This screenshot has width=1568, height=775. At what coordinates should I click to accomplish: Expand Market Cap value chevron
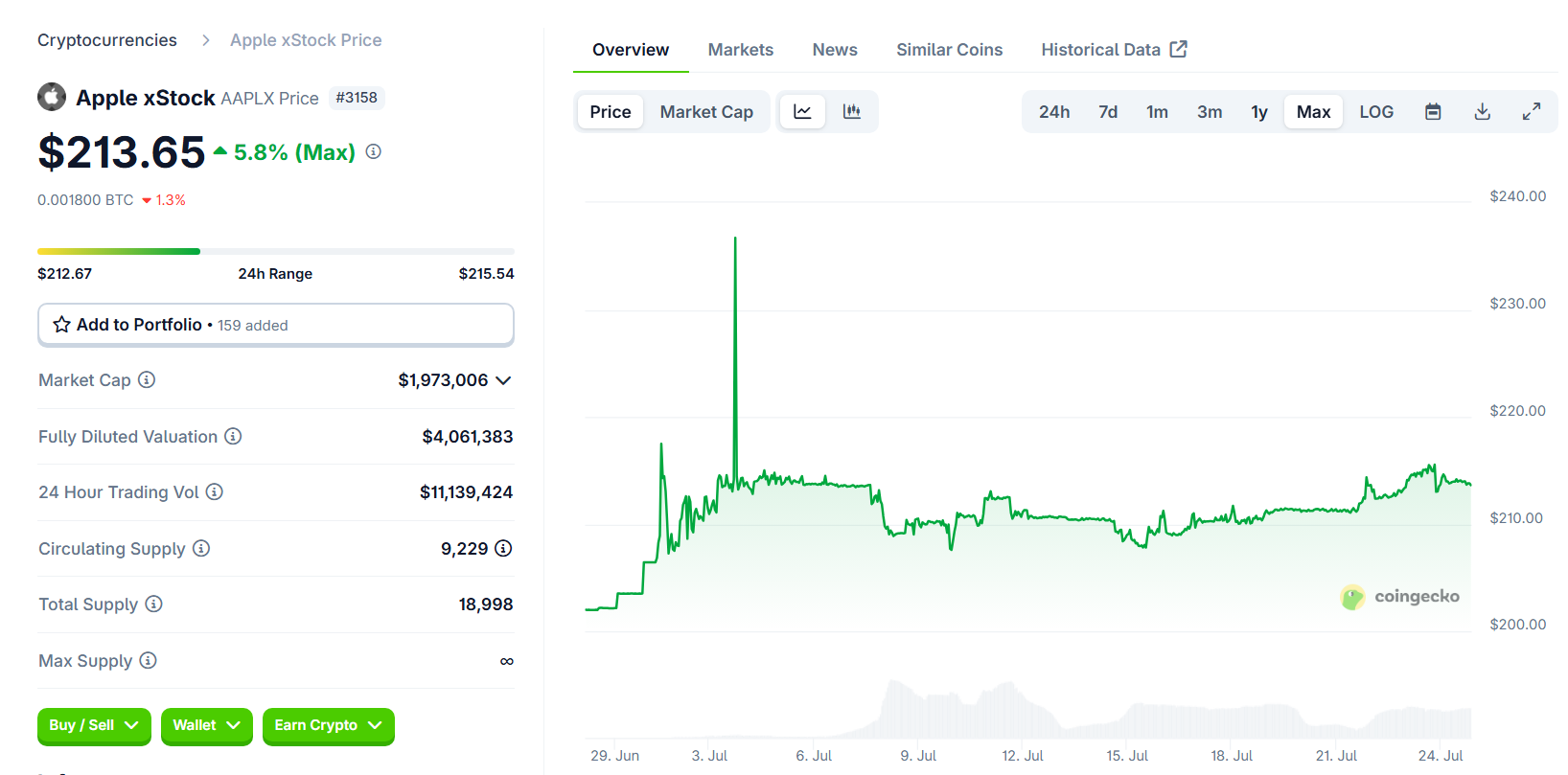[503, 380]
